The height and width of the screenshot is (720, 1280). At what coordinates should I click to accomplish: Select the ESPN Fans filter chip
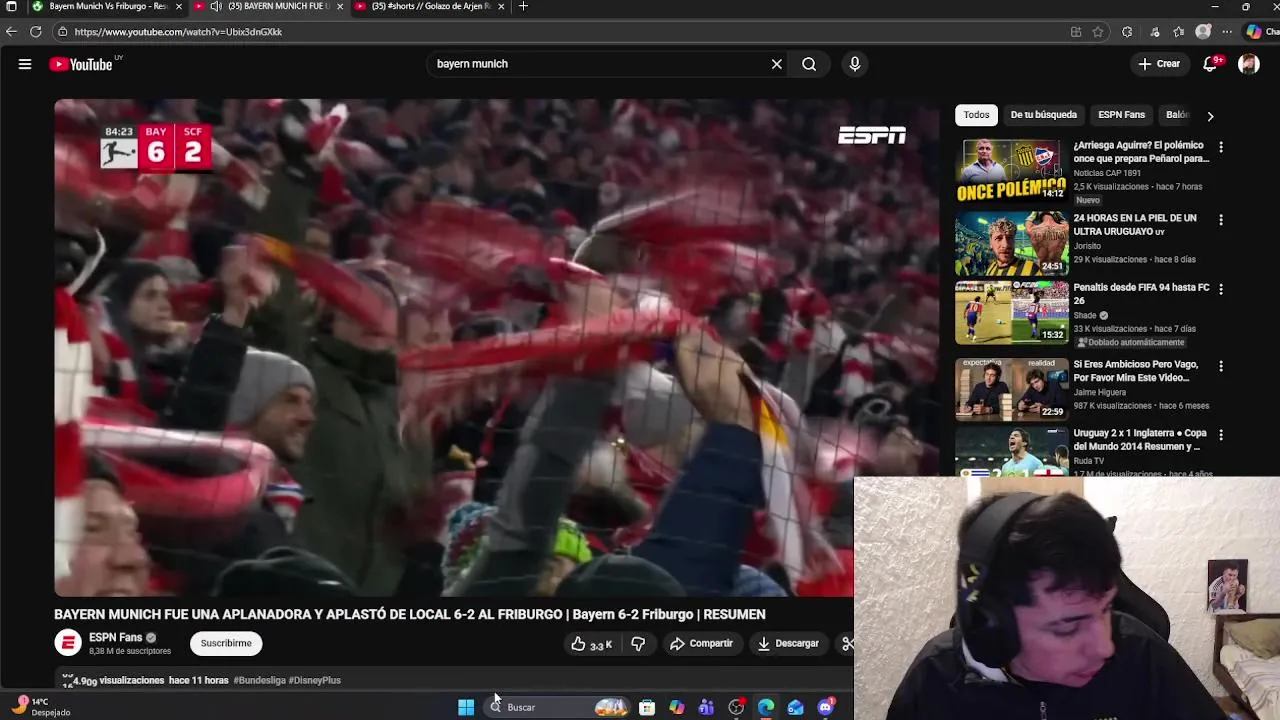coord(1121,115)
